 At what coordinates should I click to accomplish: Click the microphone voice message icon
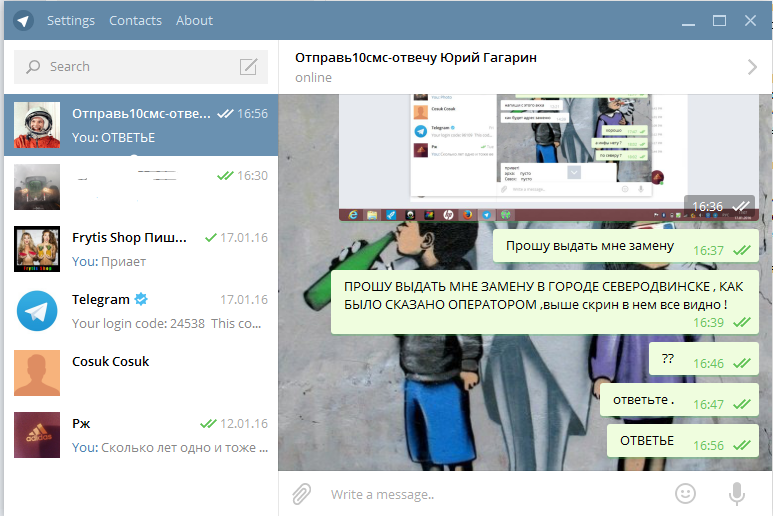point(737,494)
